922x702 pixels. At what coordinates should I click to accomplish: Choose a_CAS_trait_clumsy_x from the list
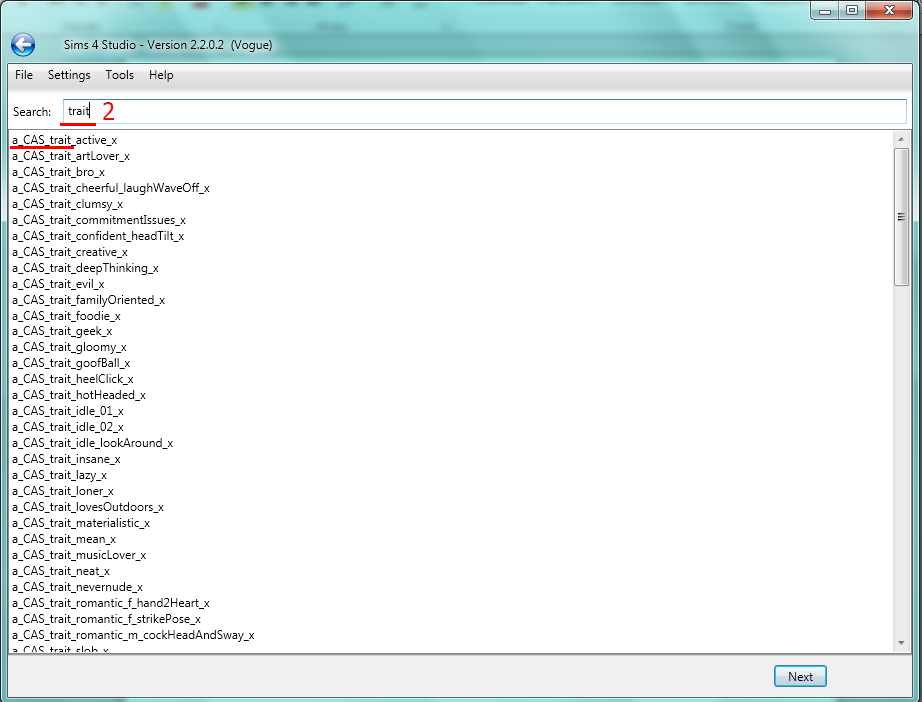click(x=67, y=204)
